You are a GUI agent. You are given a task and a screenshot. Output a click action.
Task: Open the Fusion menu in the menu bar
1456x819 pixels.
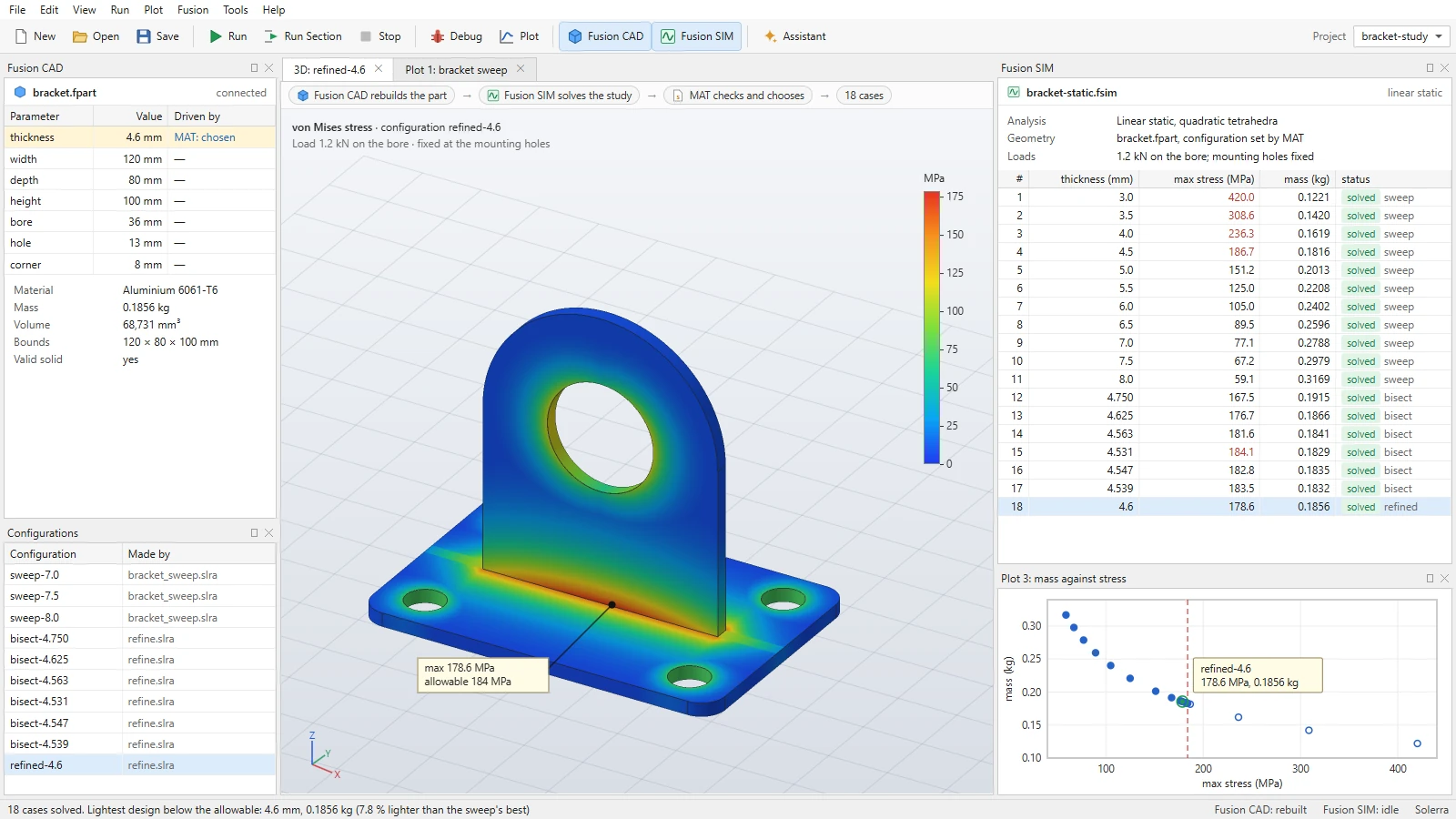tap(193, 10)
